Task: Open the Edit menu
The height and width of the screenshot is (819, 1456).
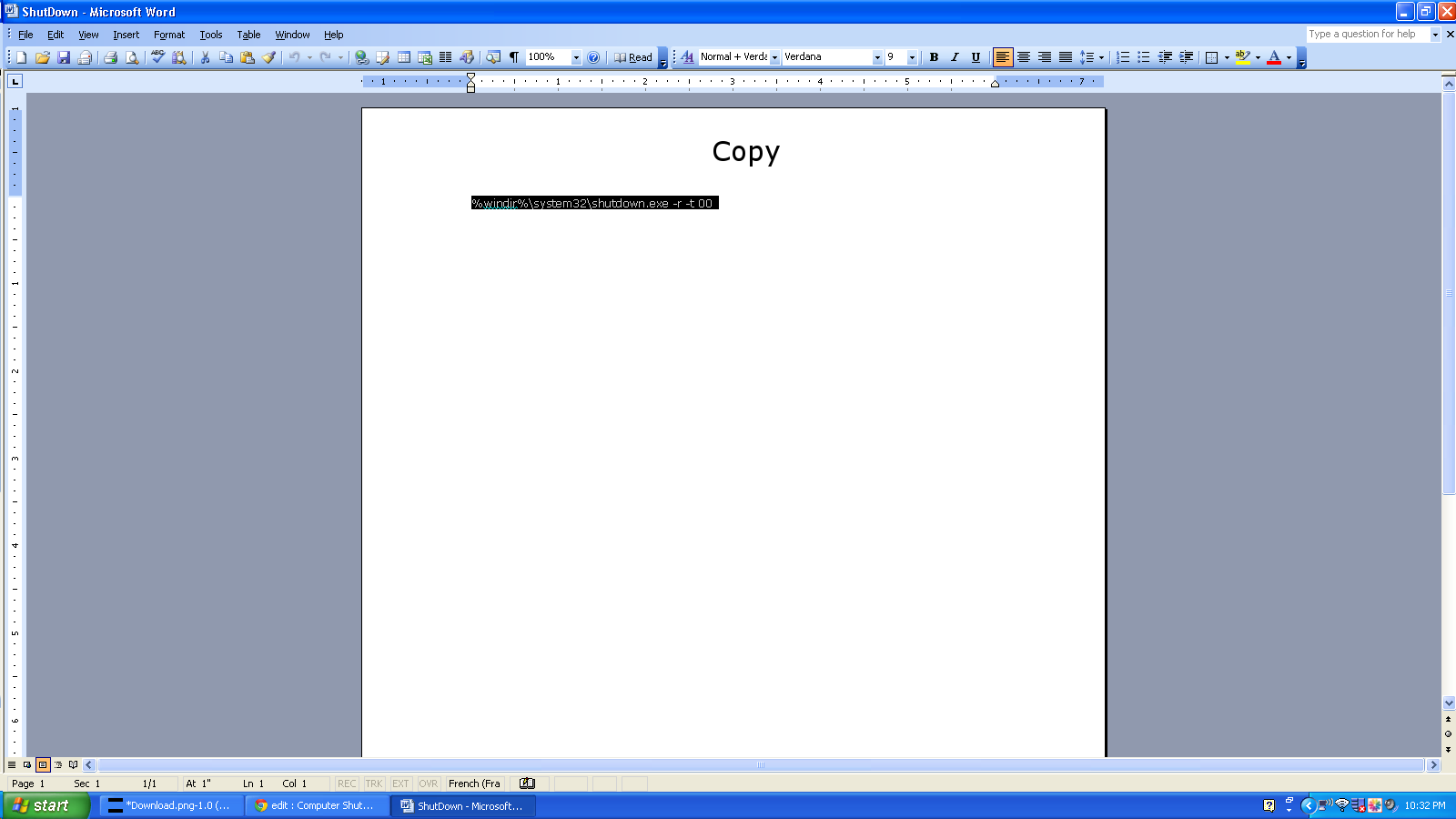Action: (56, 35)
